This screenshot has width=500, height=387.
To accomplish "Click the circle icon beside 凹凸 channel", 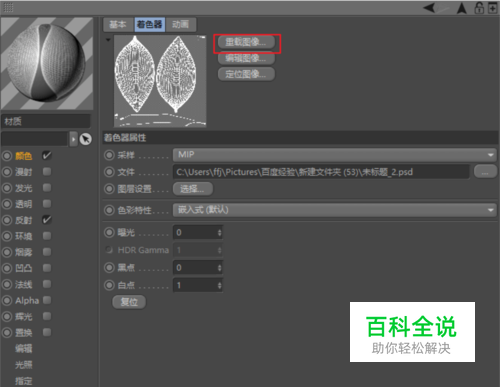I will coord(7,268).
